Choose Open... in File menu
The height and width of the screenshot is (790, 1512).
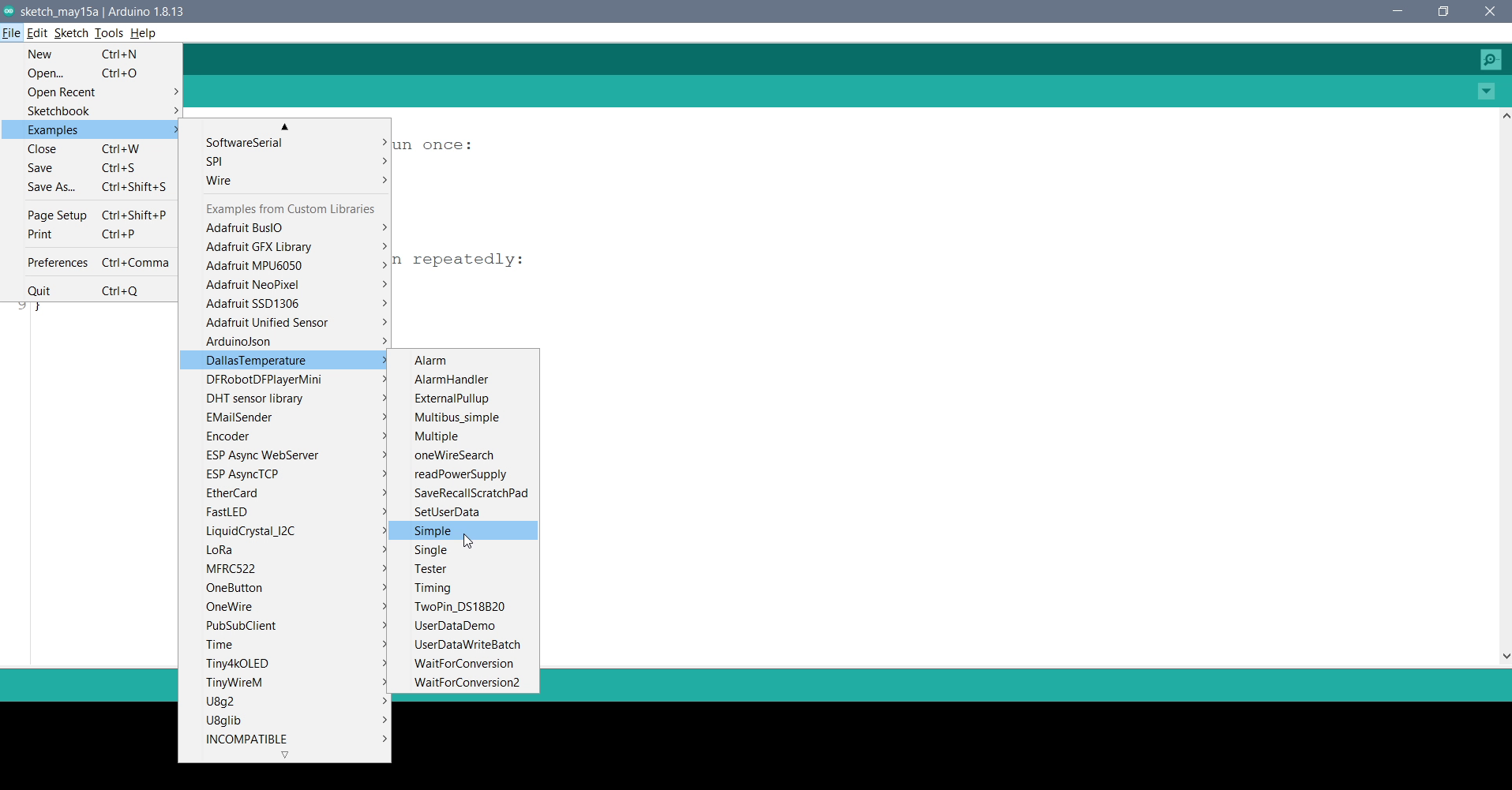[x=91, y=73]
